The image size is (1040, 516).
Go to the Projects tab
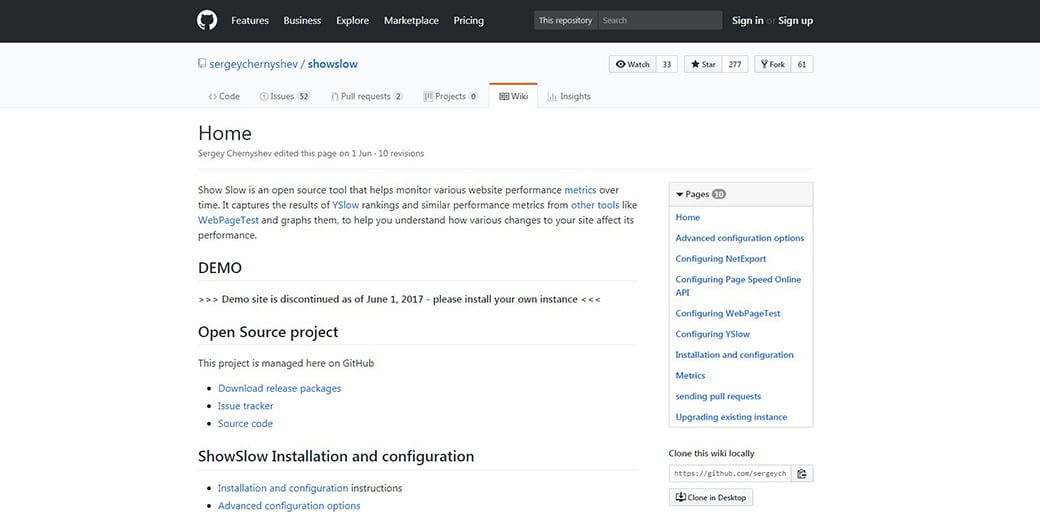450,96
